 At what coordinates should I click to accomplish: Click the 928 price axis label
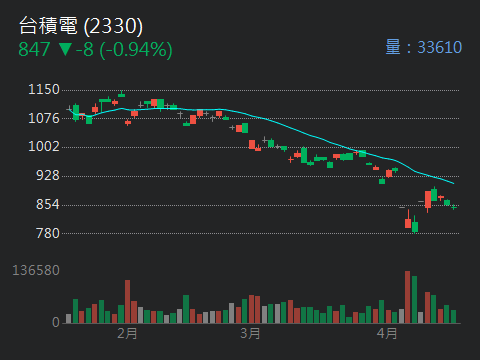48,175
